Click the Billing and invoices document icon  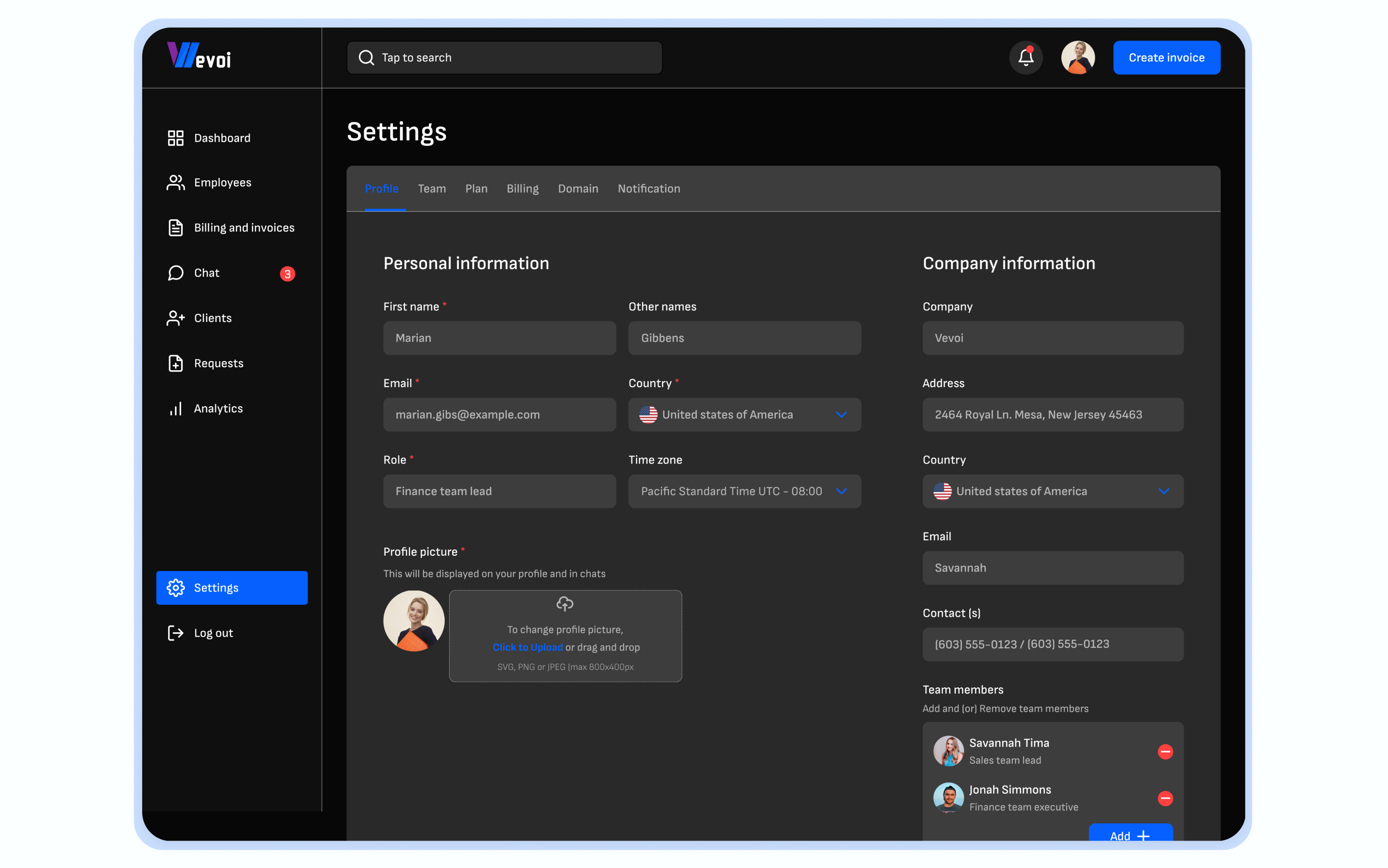coord(175,228)
